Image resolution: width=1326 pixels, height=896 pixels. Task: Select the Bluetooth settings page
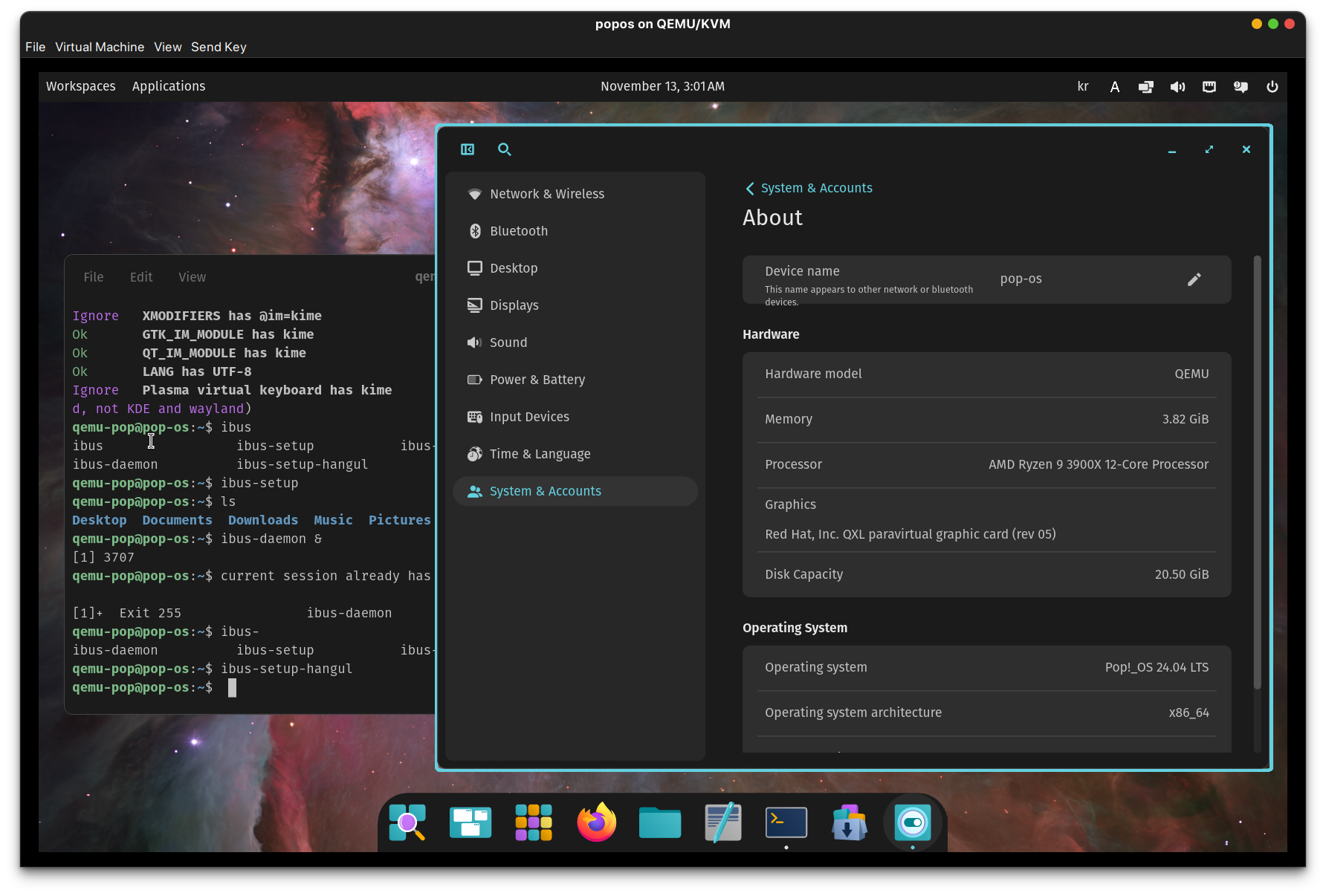(x=575, y=231)
